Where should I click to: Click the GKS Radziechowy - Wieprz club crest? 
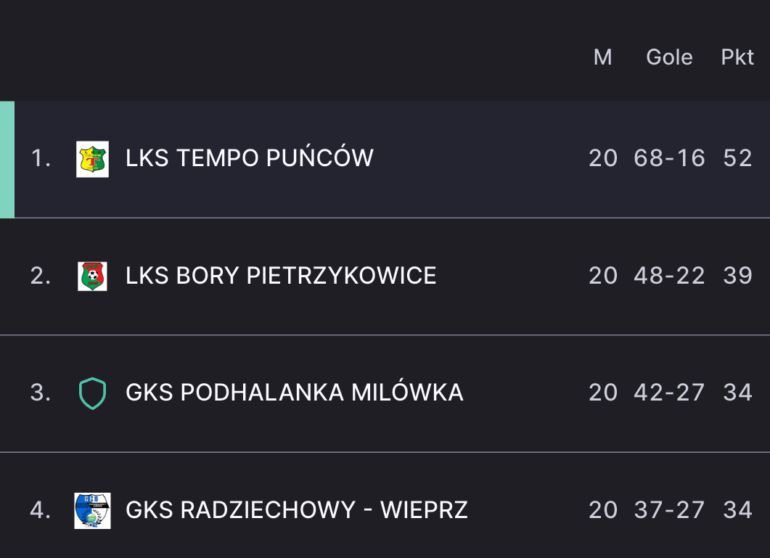[x=92, y=511]
